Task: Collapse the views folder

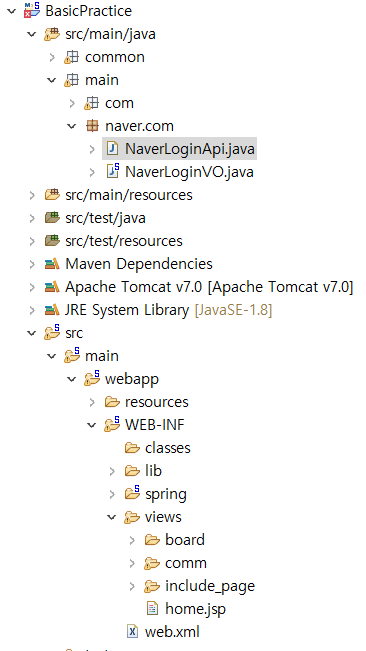Action: [112, 517]
